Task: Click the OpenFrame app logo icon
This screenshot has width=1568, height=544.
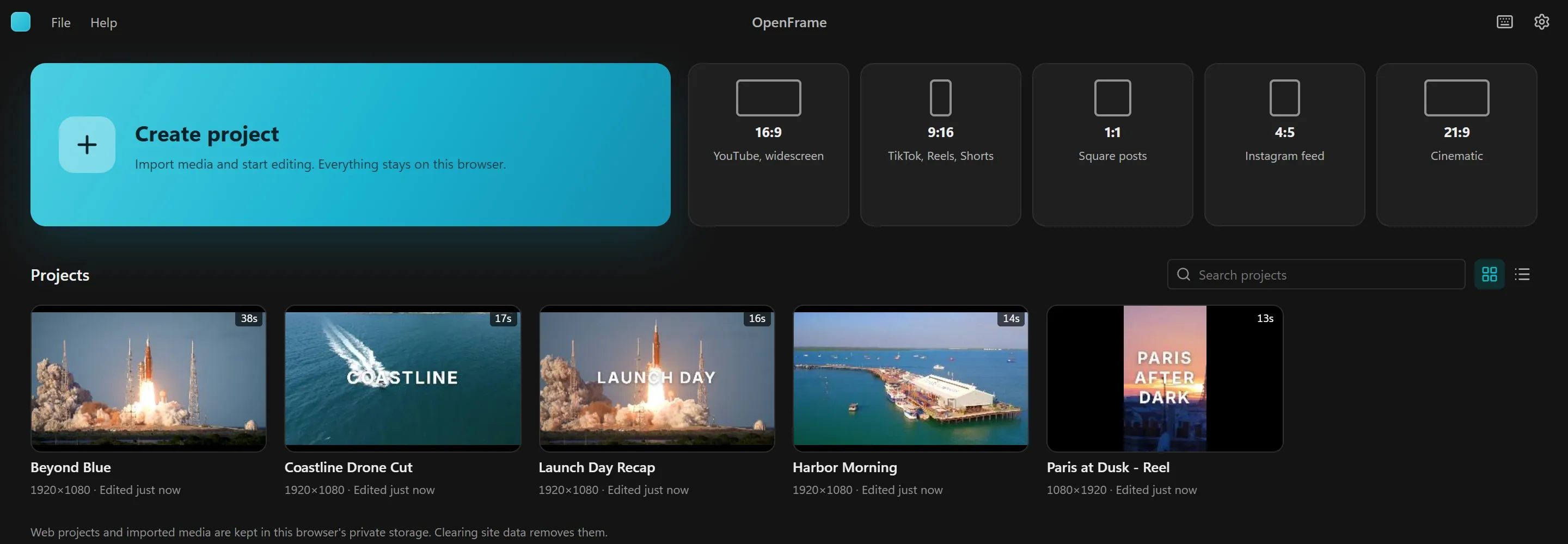Action: click(x=21, y=22)
